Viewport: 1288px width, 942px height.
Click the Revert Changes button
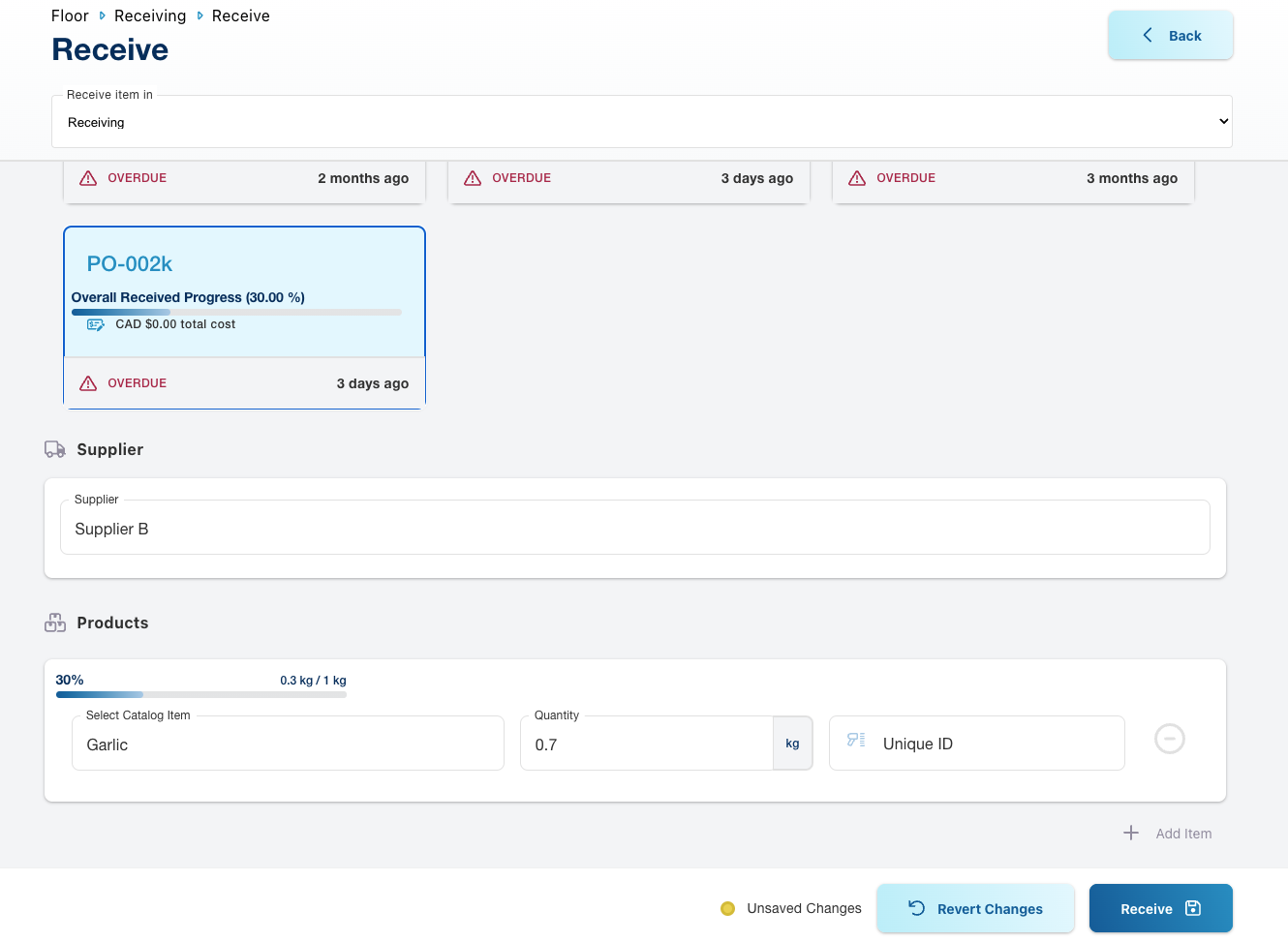click(975, 908)
